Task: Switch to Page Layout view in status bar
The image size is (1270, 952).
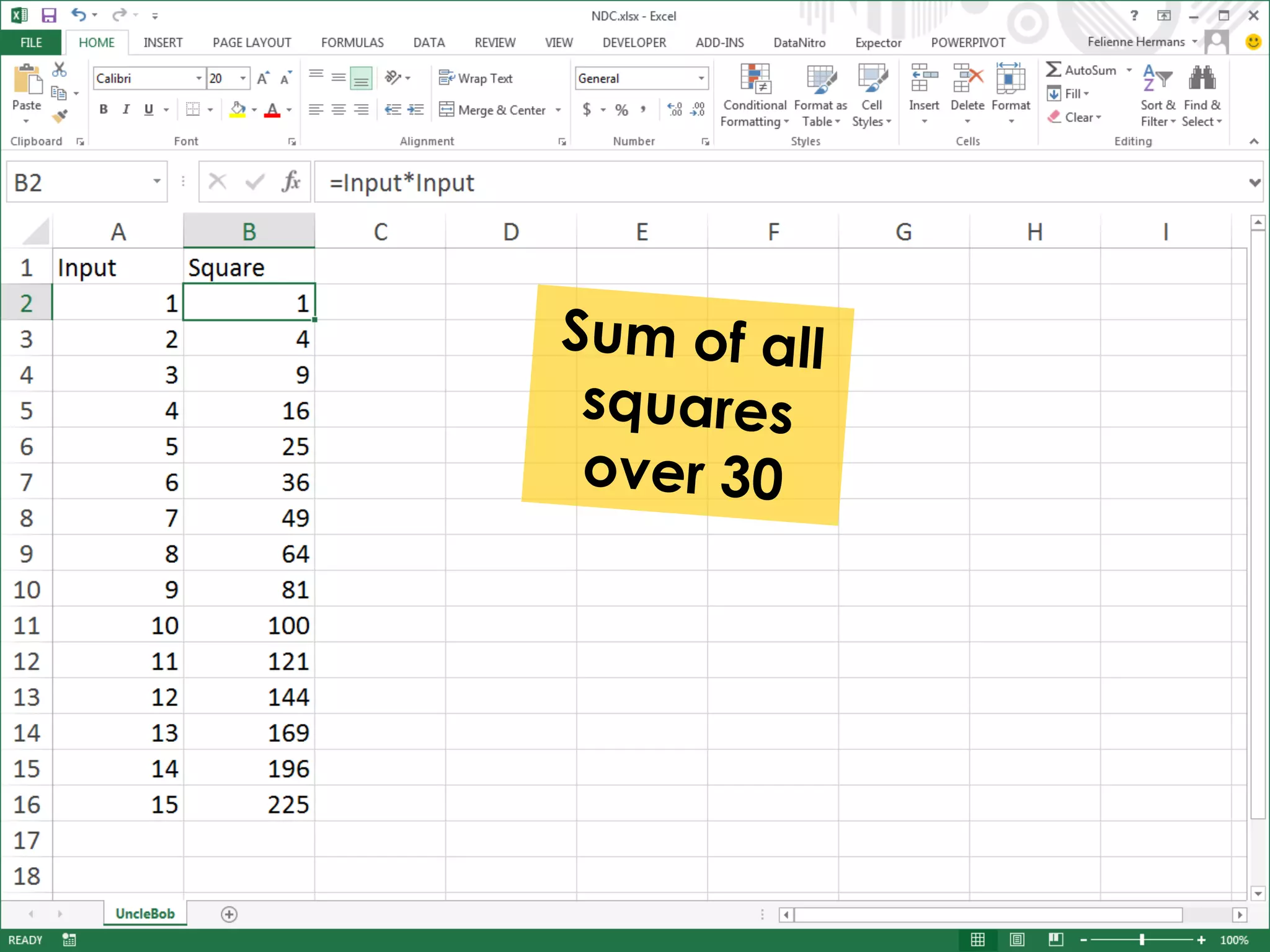Action: [x=1016, y=940]
